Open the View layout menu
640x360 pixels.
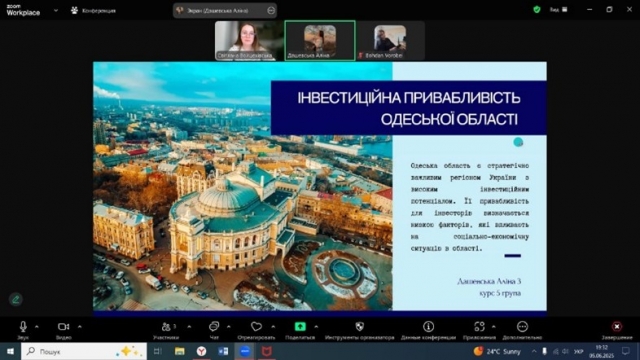[x=558, y=9]
